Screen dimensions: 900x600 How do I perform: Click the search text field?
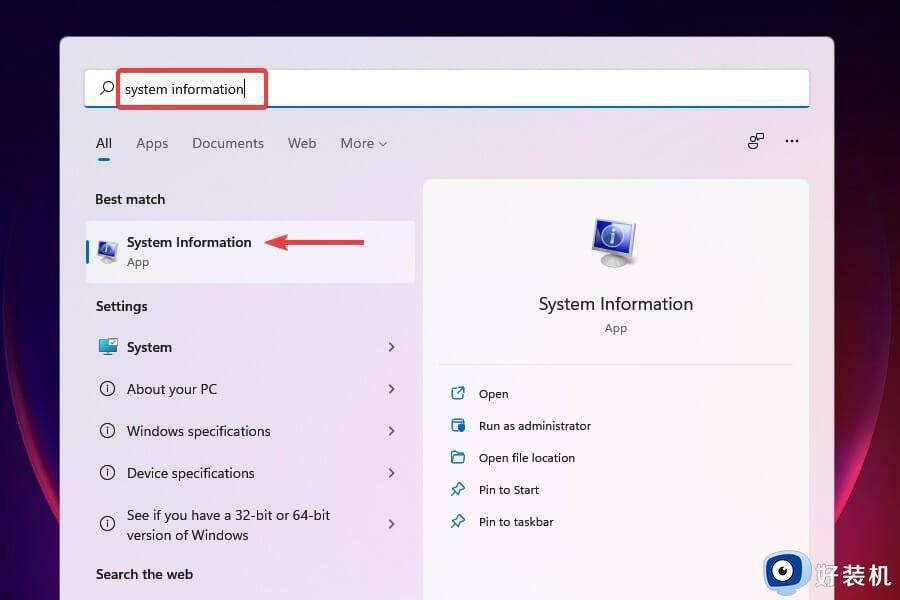447,88
